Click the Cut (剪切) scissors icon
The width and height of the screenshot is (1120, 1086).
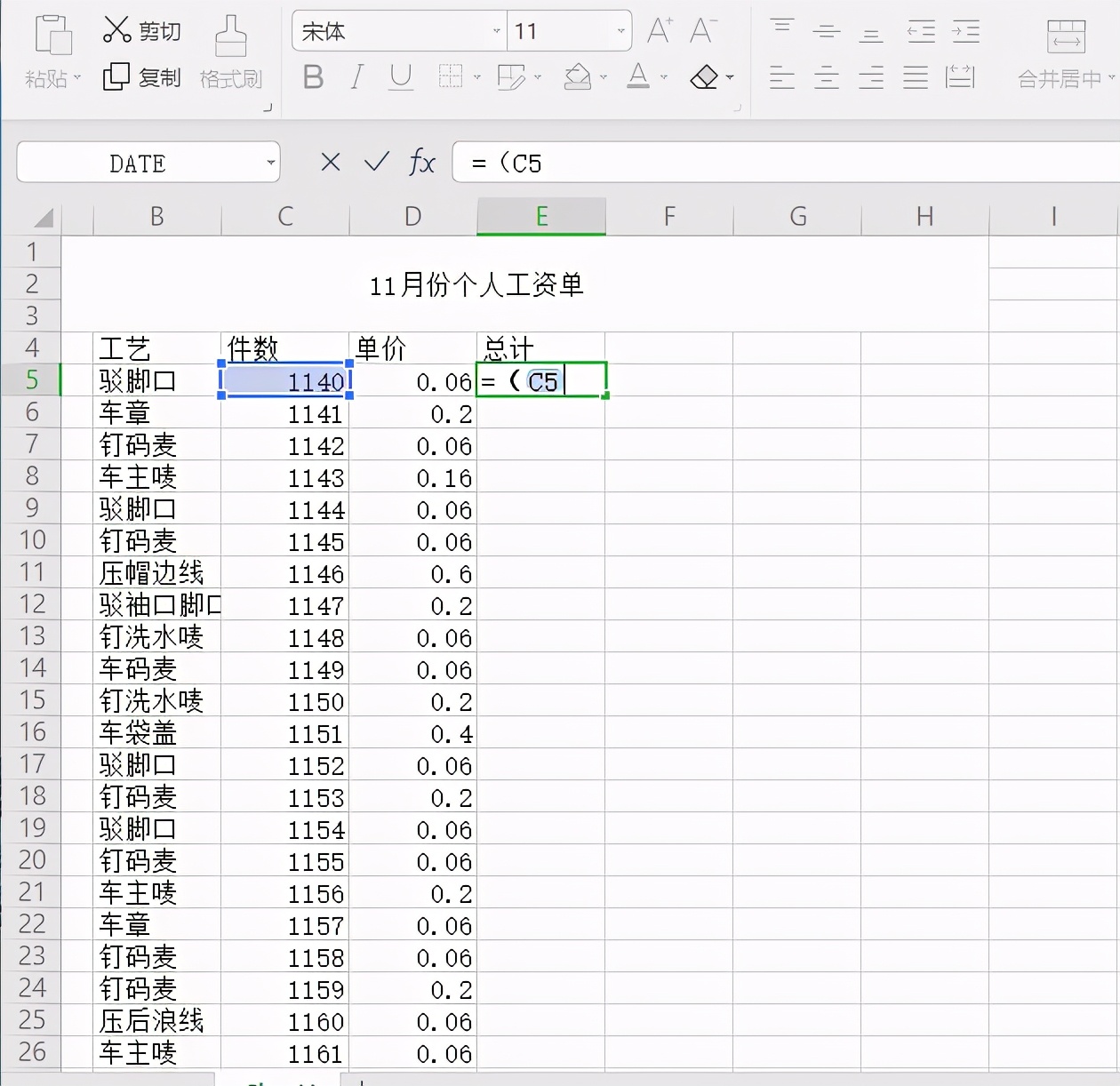pyautogui.click(x=117, y=30)
